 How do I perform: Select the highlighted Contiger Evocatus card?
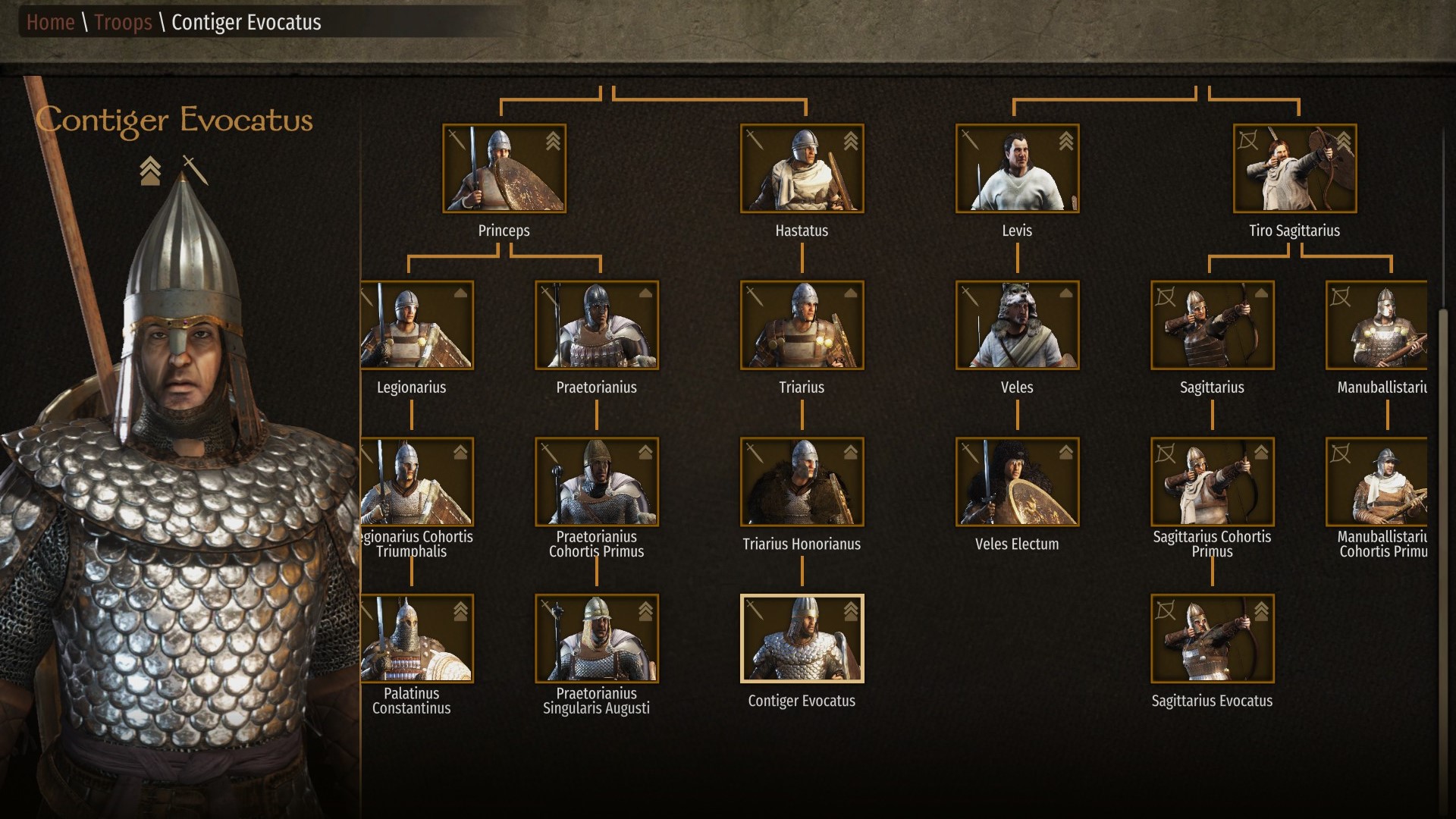[x=802, y=639]
